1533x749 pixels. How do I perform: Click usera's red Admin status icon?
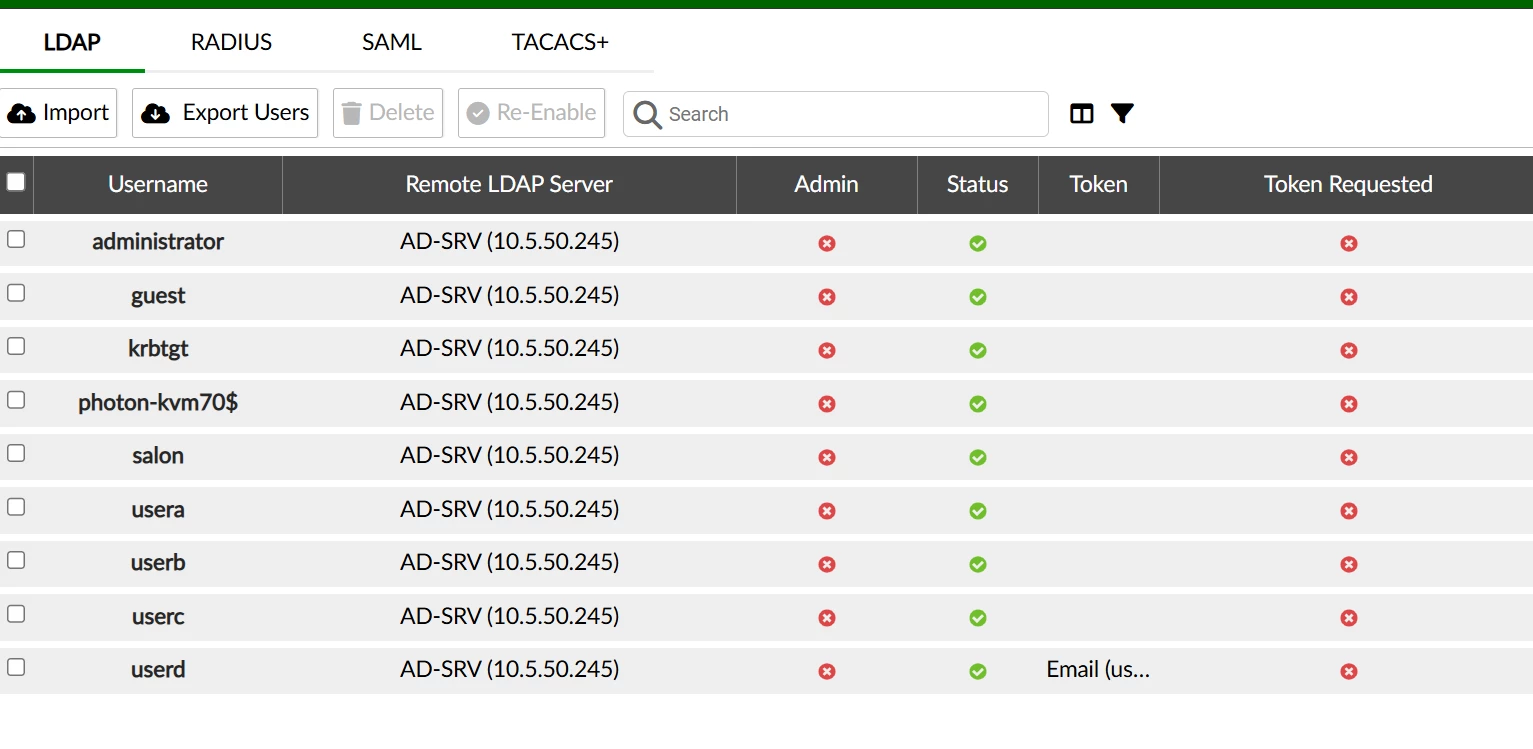pos(826,511)
